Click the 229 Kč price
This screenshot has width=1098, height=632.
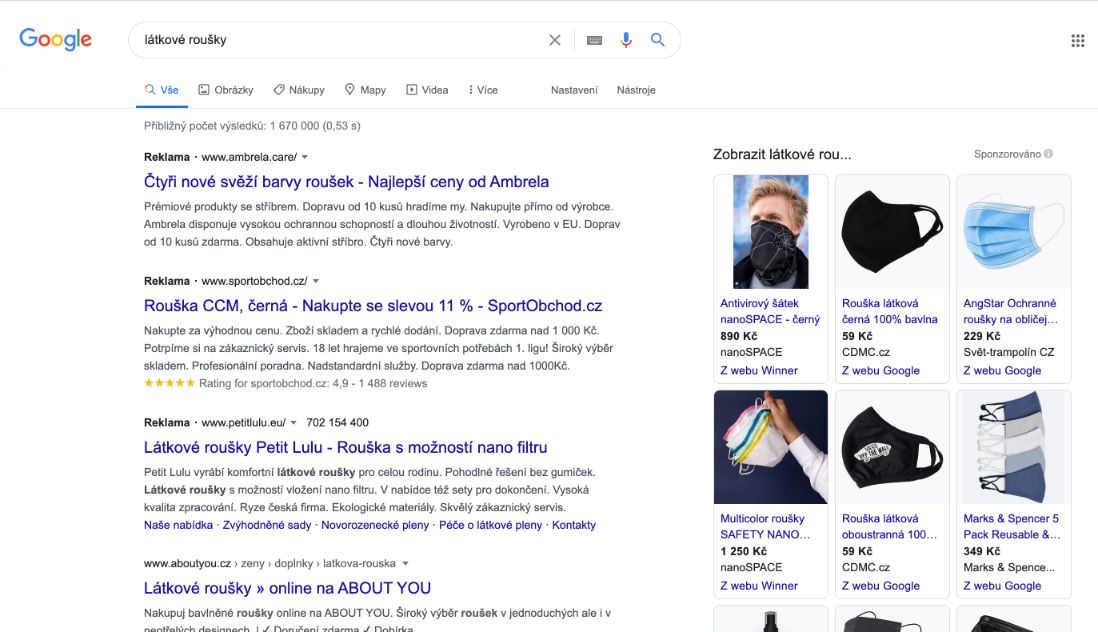pyautogui.click(x=981, y=336)
